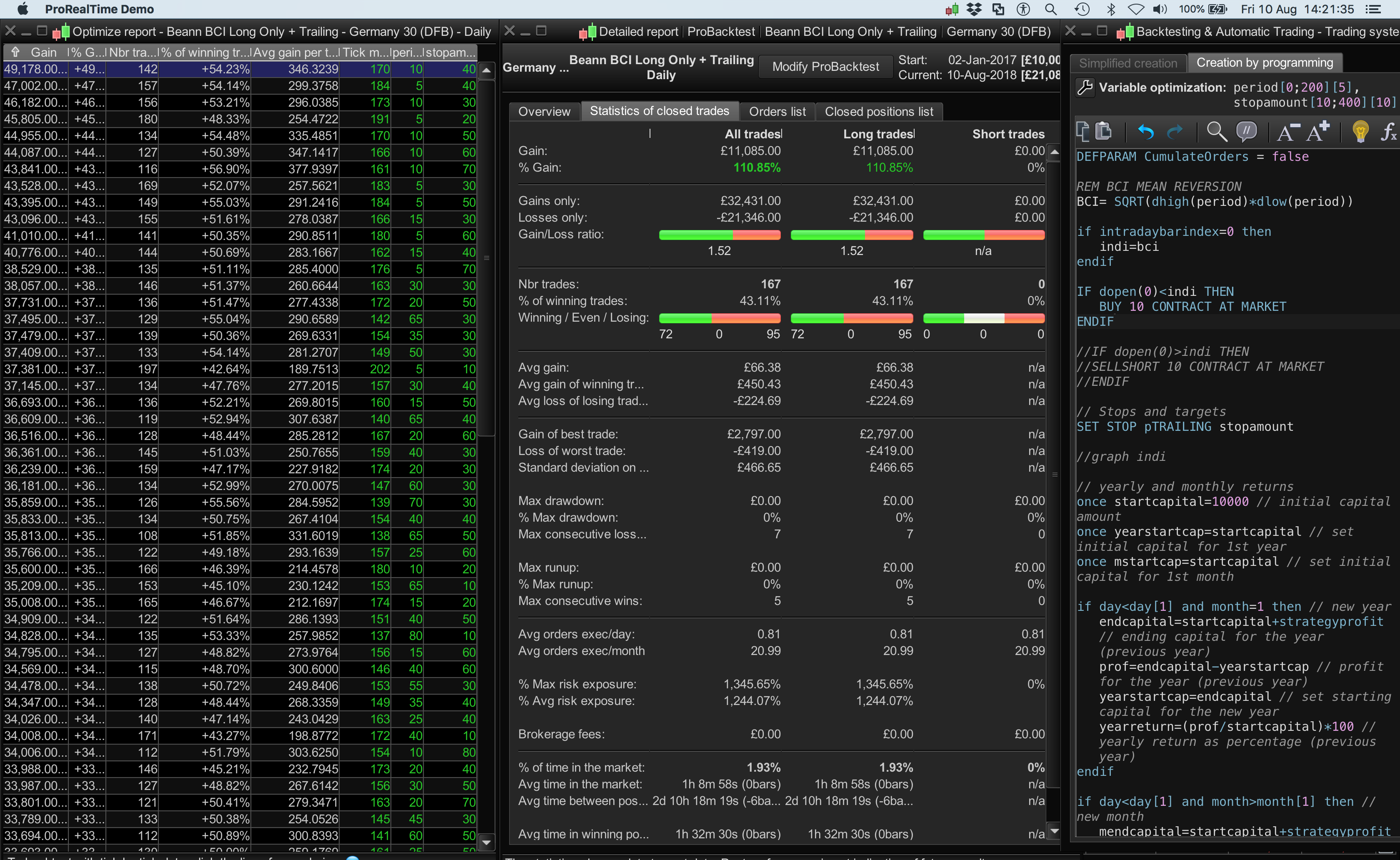Undo the last edit with blue arrow
The height and width of the screenshot is (860, 1400).
(1145, 132)
